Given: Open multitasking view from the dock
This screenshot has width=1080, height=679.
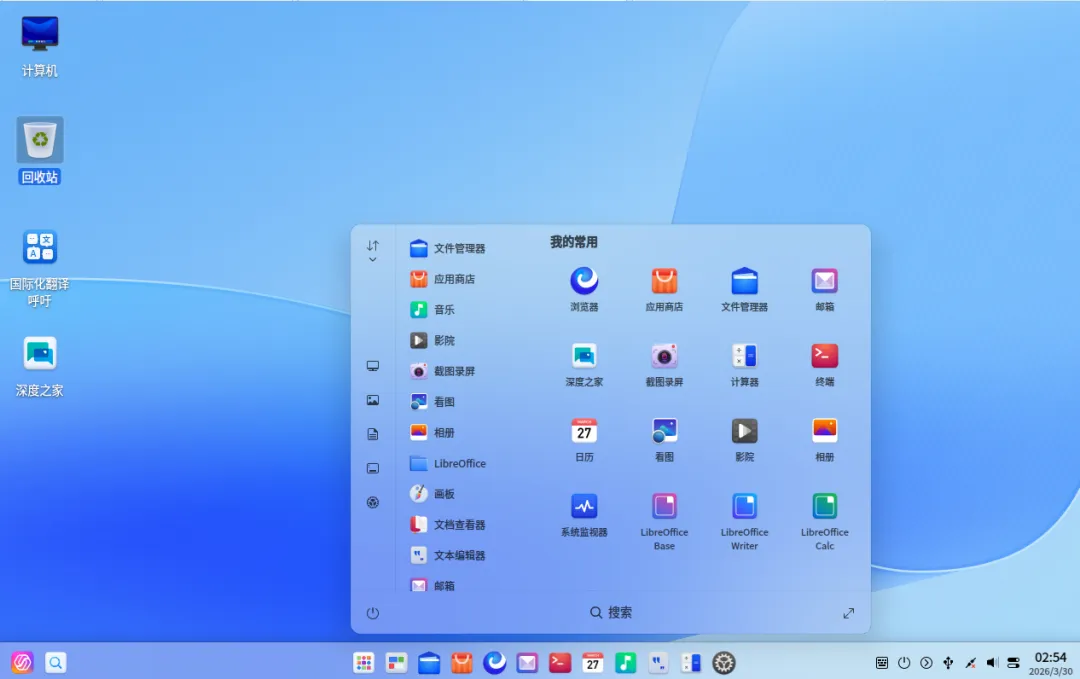Looking at the screenshot, I should click(396, 662).
